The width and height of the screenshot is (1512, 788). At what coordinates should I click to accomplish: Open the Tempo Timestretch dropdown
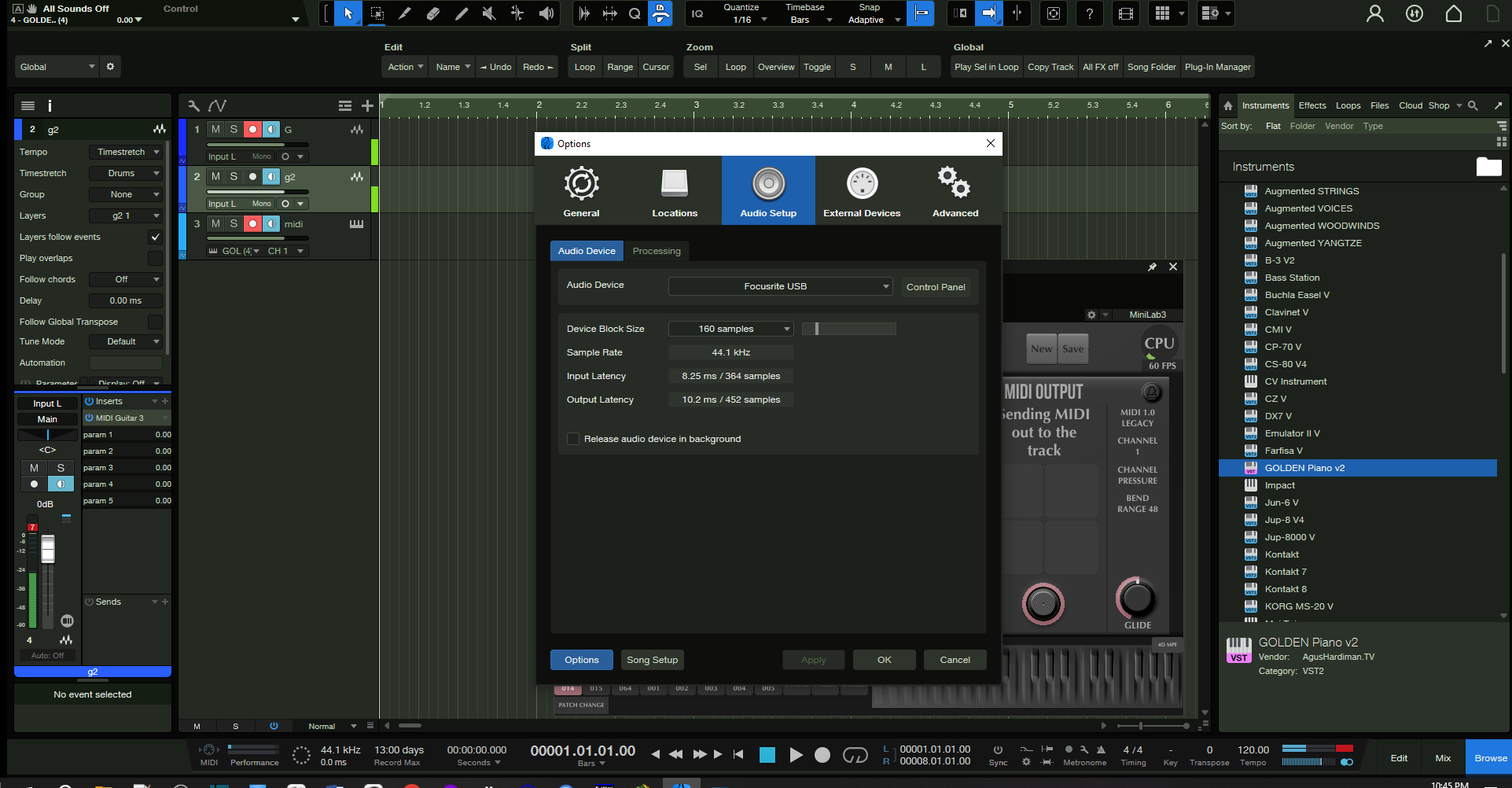[126, 152]
